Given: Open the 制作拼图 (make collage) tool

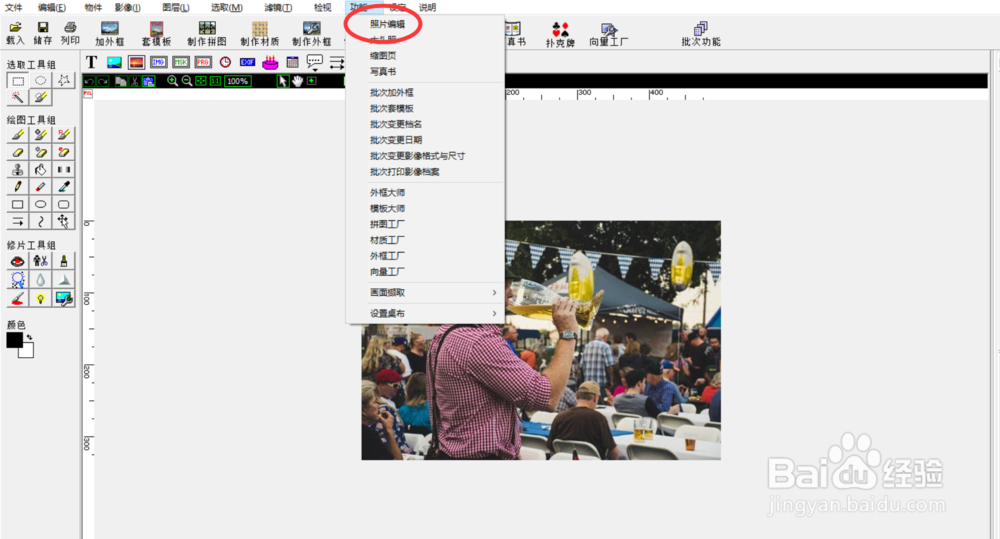Looking at the screenshot, I should (x=207, y=34).
